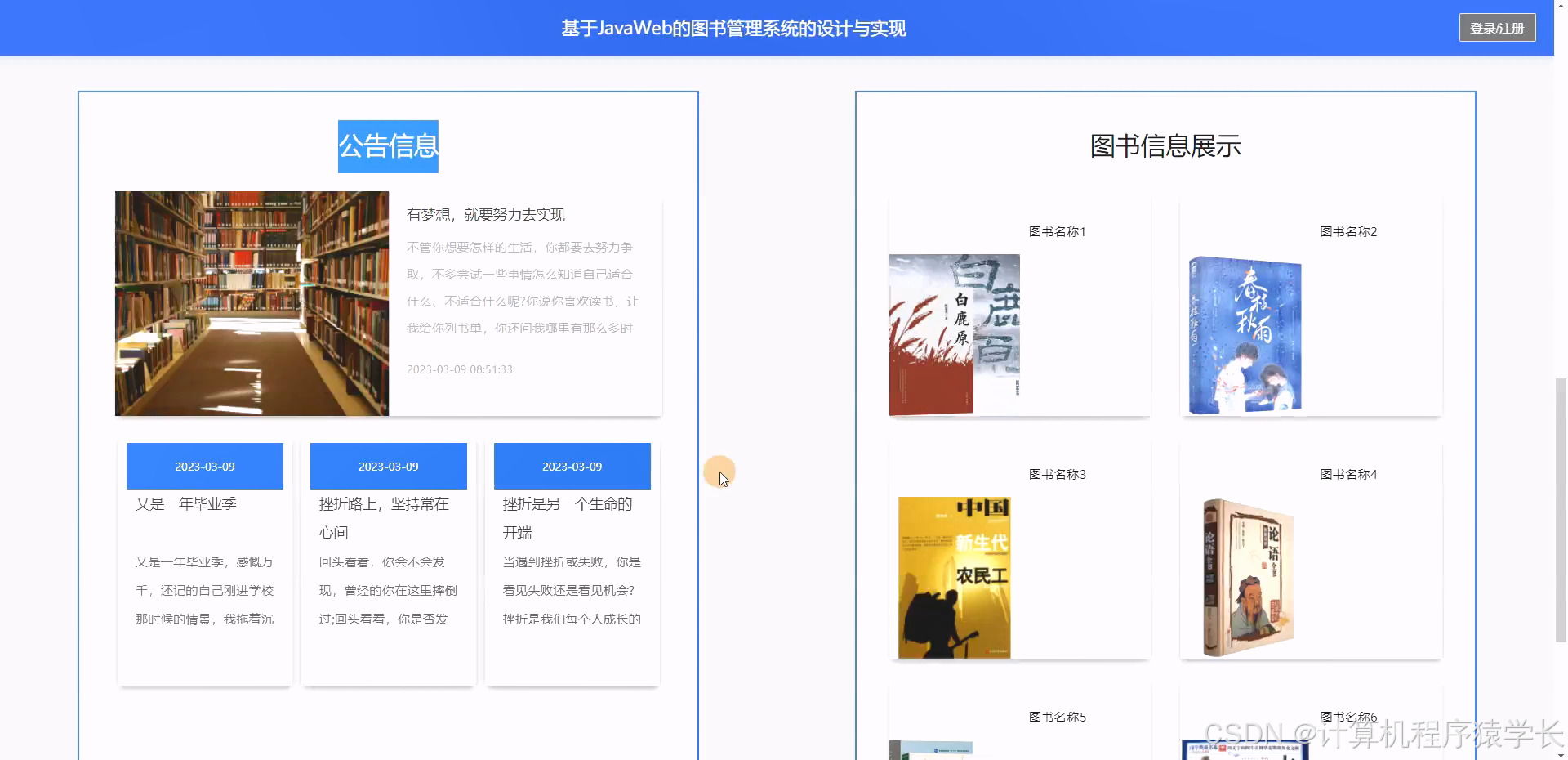The image size is (1568, 760).
Task: Click the library bookshelf announcement image
Action: pyautogui.click(x=252, y=302)
